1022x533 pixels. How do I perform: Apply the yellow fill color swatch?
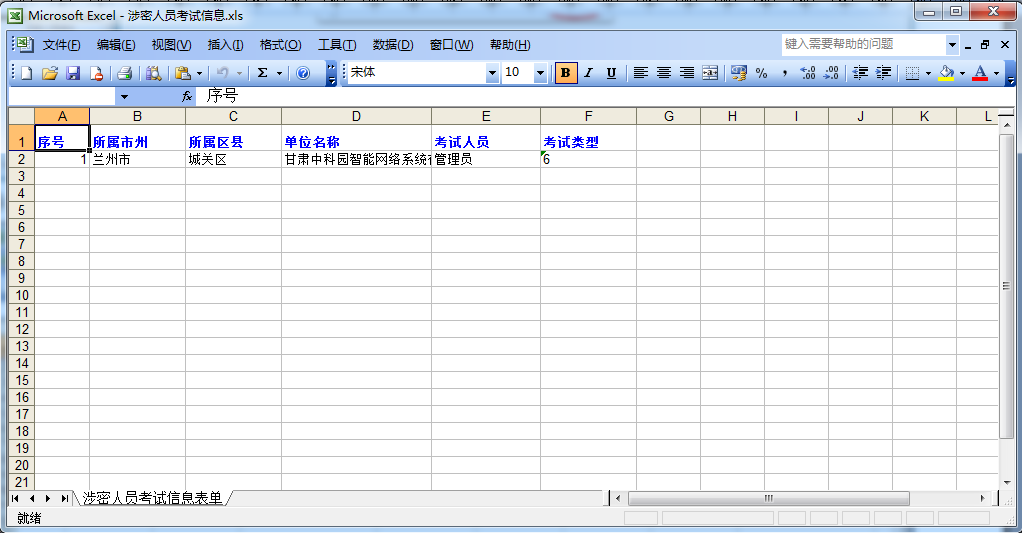946,73
